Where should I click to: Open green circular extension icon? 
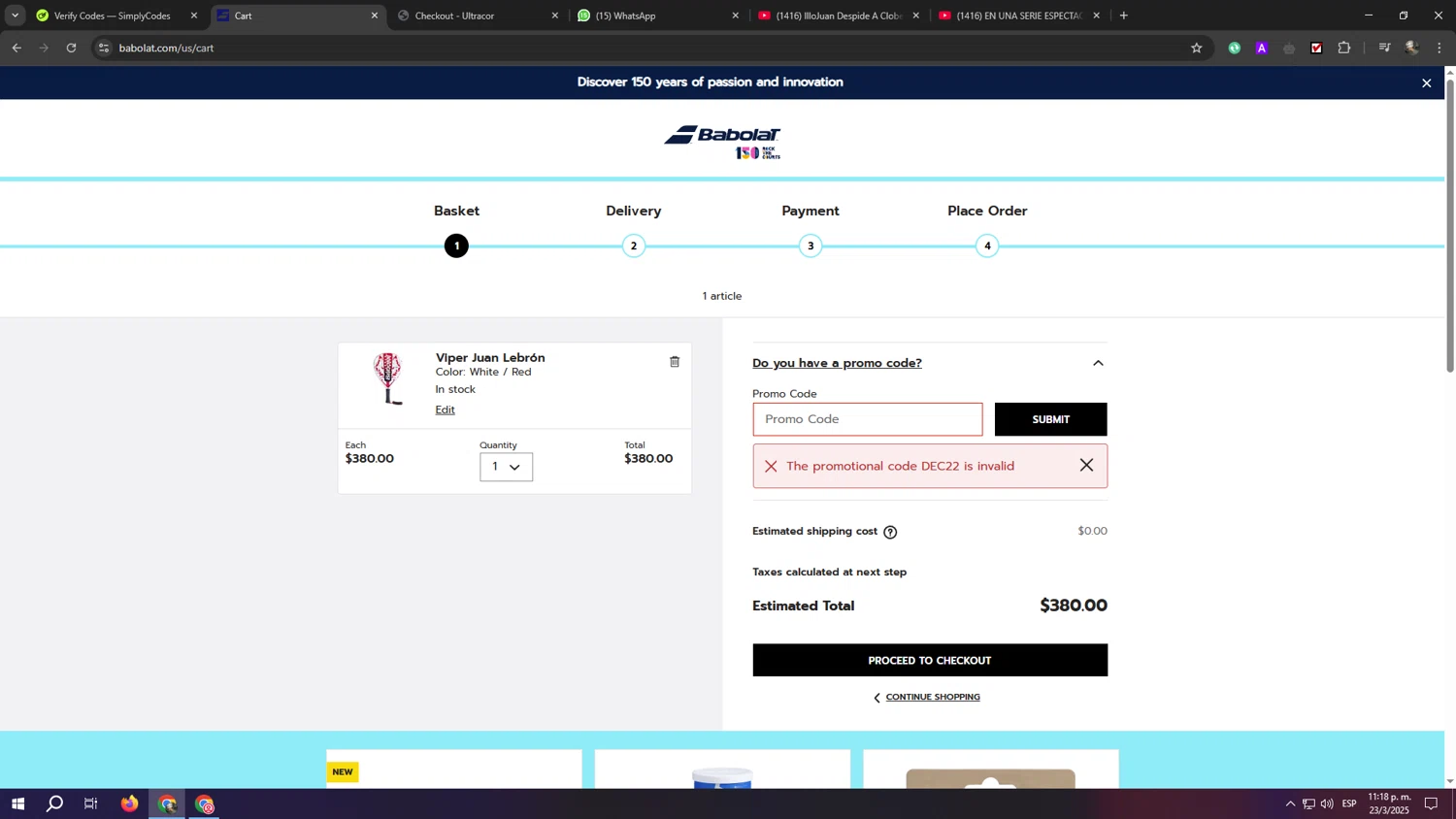tap(1235, 48)
